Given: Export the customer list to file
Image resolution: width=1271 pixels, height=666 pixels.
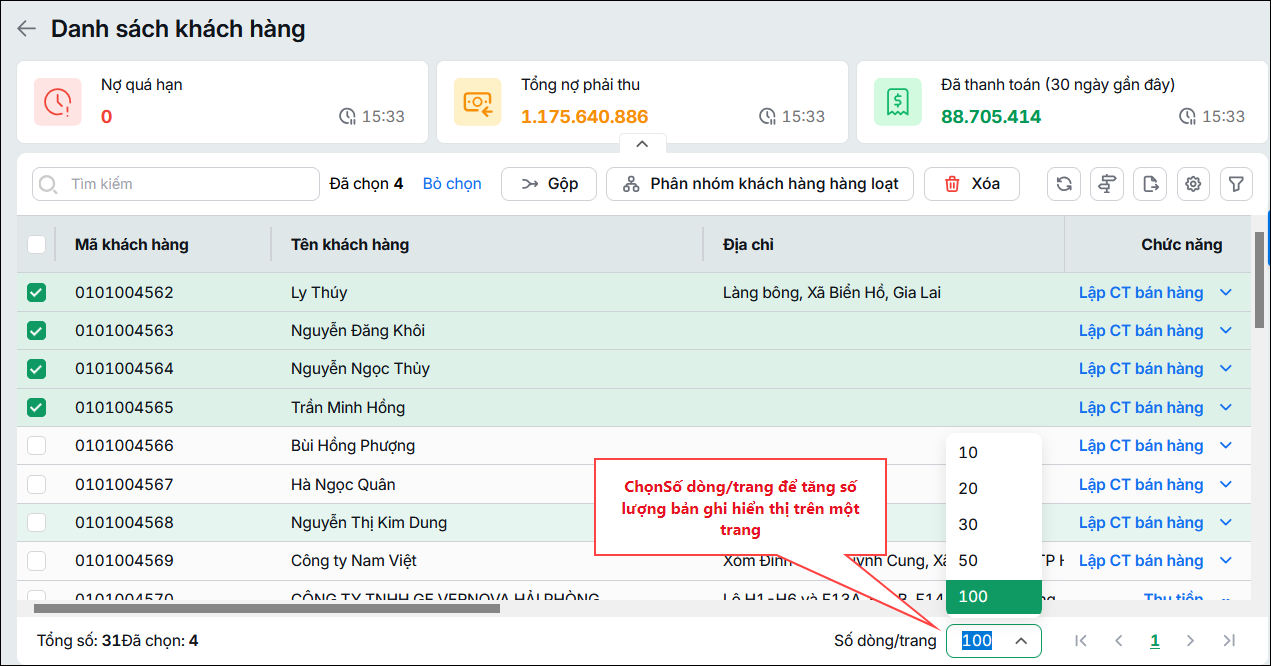Looking at the screenshot, I should click(x=1150, y=184).
